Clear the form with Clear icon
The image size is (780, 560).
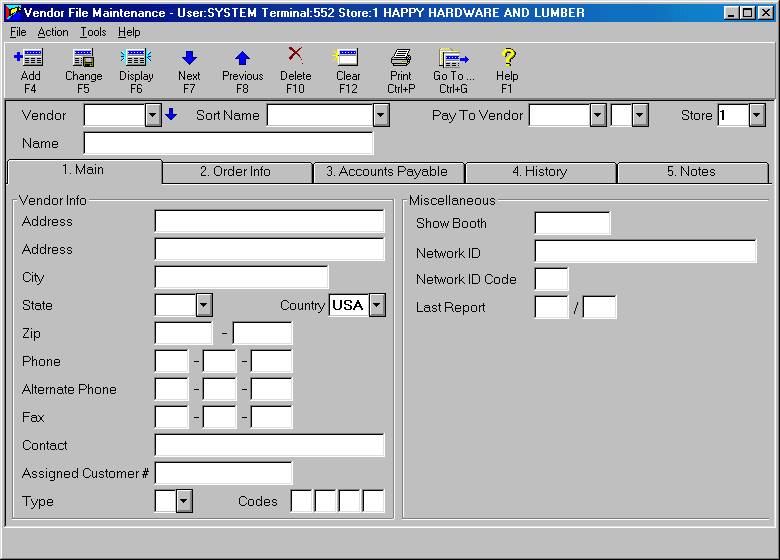(x=348, y=58)
